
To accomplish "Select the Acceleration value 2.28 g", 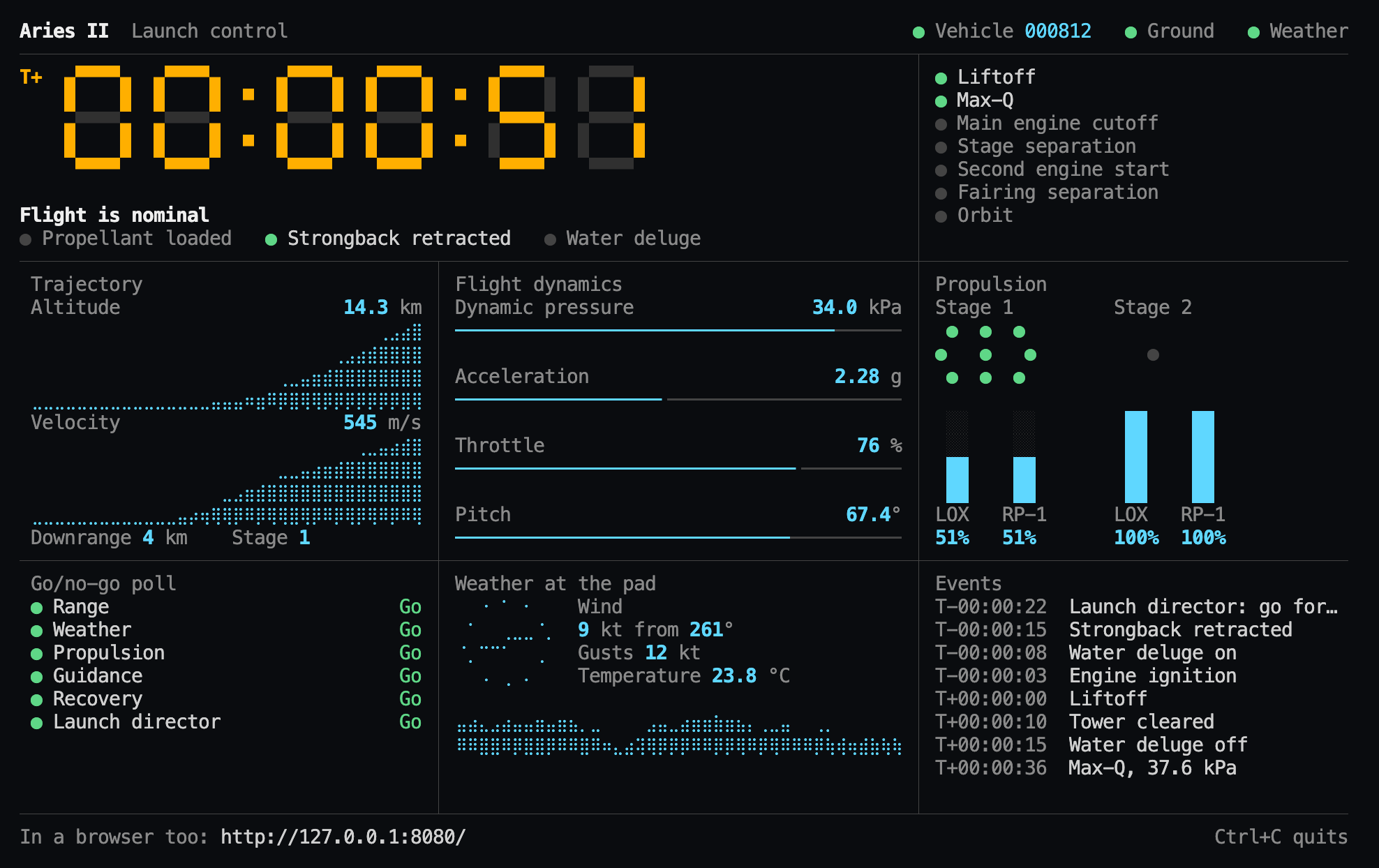I will coord(868,376).
